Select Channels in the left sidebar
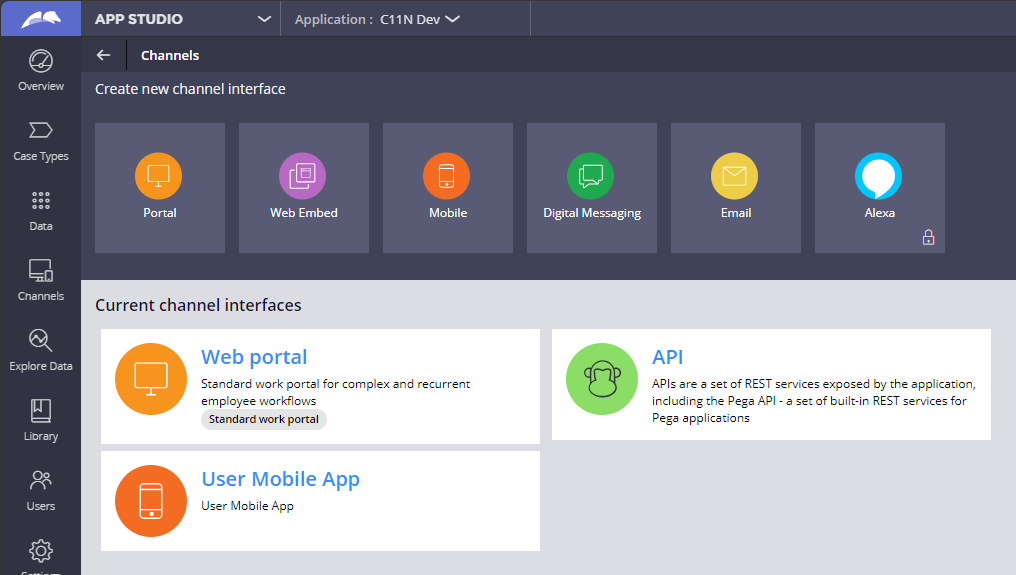 pos(40,280)
